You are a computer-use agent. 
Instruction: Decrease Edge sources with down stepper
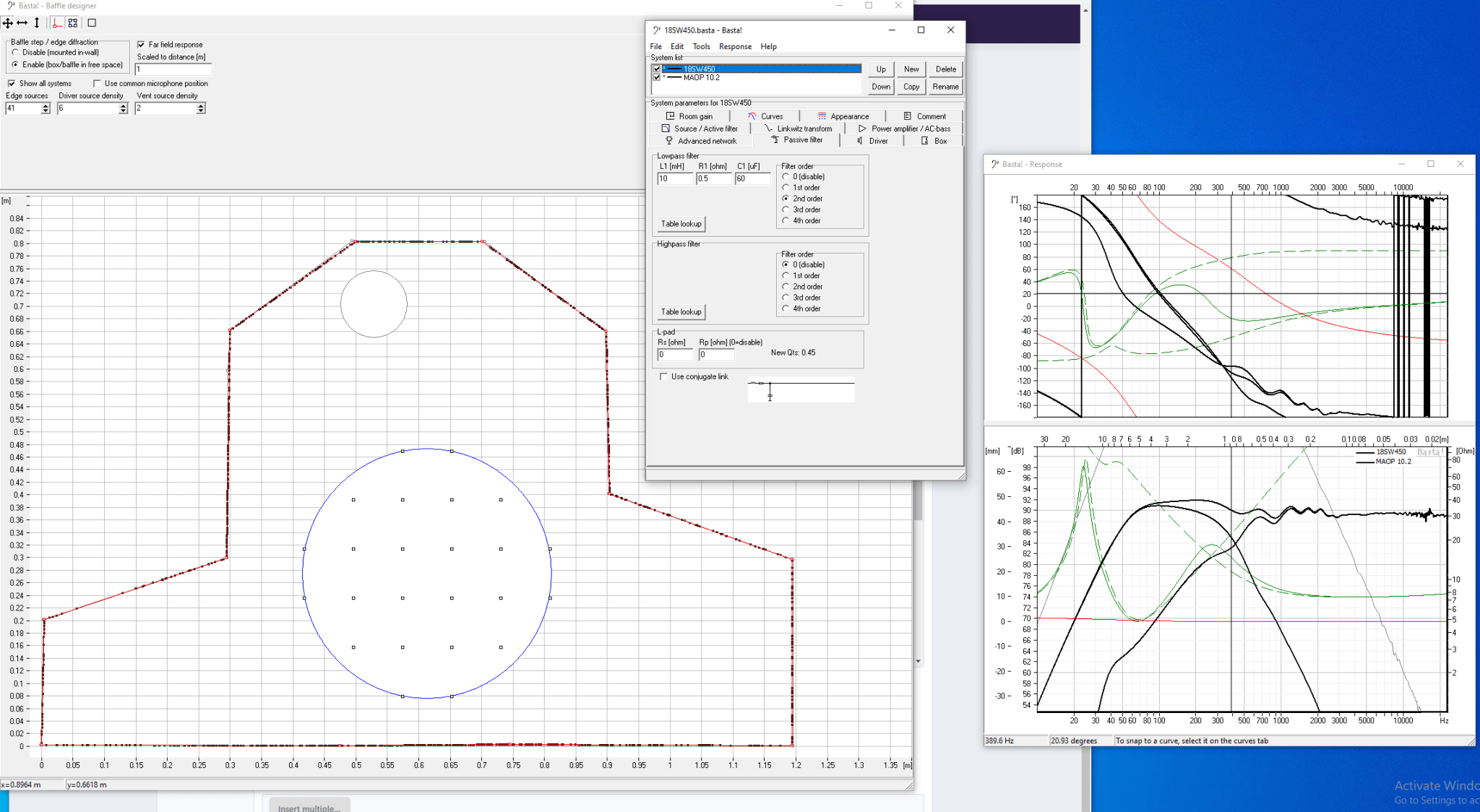tap(46, 111)
